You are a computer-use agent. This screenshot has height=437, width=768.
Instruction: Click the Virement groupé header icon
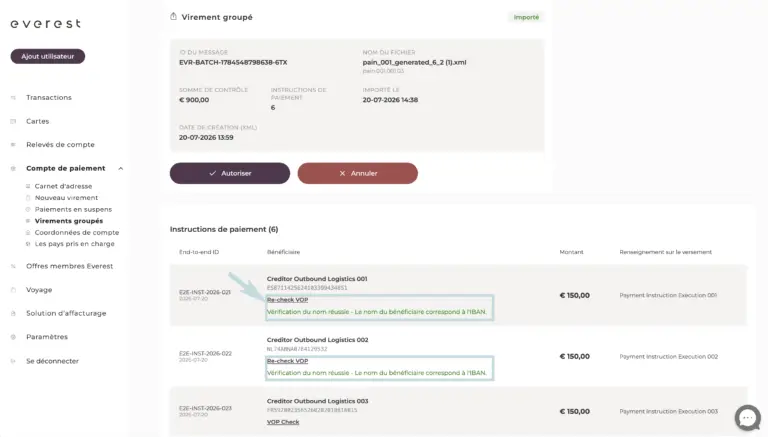(x=173, y=17)
